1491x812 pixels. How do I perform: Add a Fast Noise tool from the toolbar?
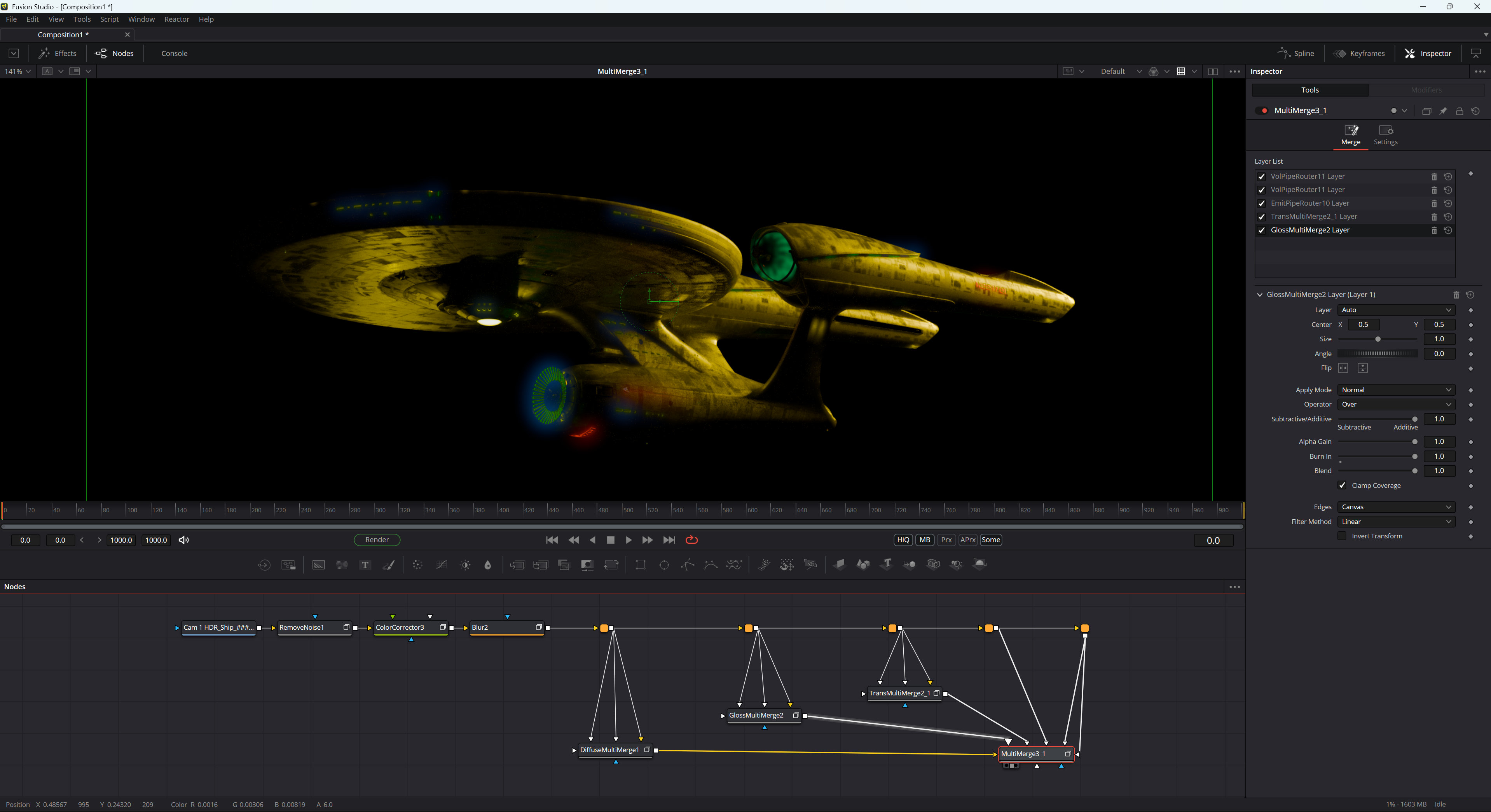click(342, 565)
